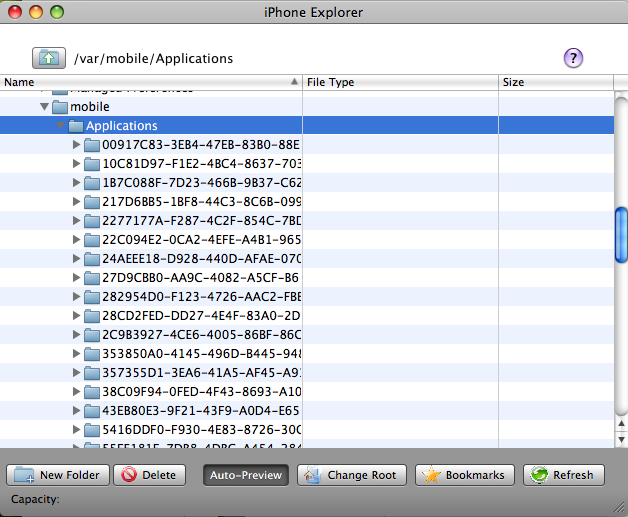Select the 2C9B3927-4CE6-4005 row text
Screen dimensions: 628x517
(x=201, y=334)
